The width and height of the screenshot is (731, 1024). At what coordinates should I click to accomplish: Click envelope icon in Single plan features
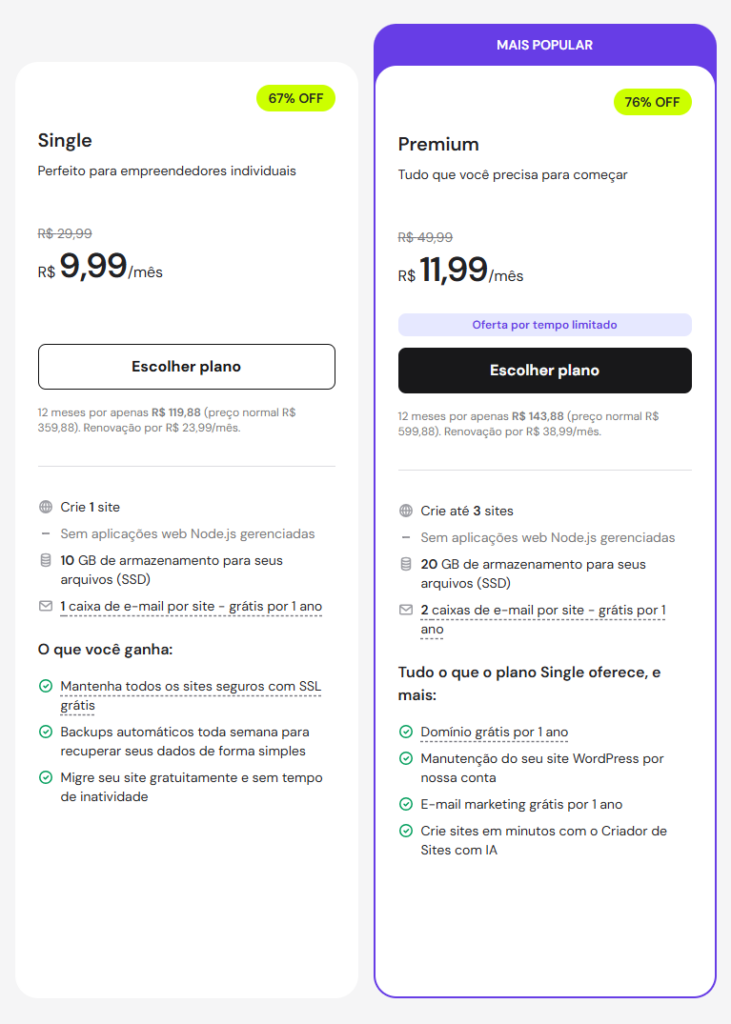[45, 606]
